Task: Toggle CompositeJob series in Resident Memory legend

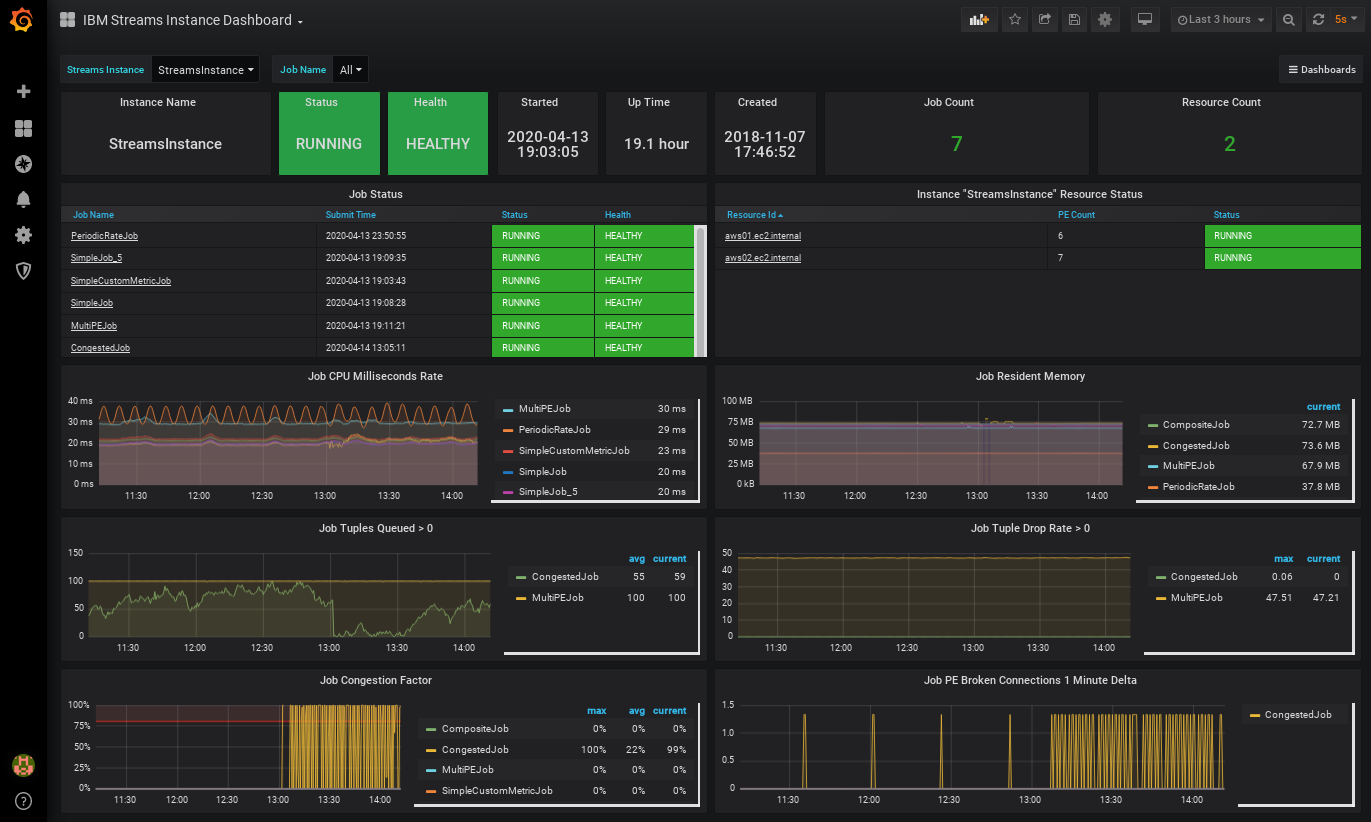Action: [1196, 425]
